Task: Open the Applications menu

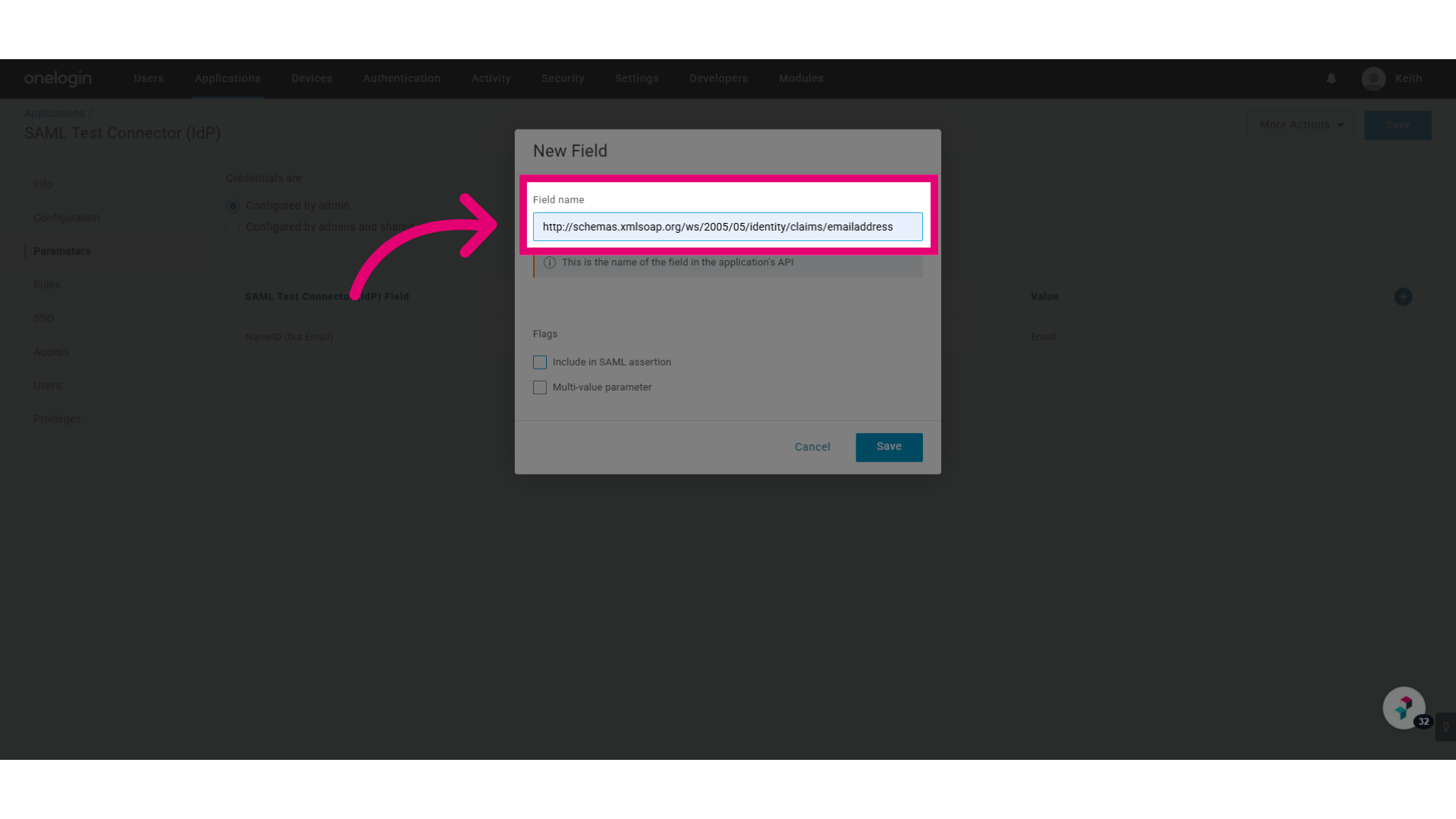Action: [227, 79]
